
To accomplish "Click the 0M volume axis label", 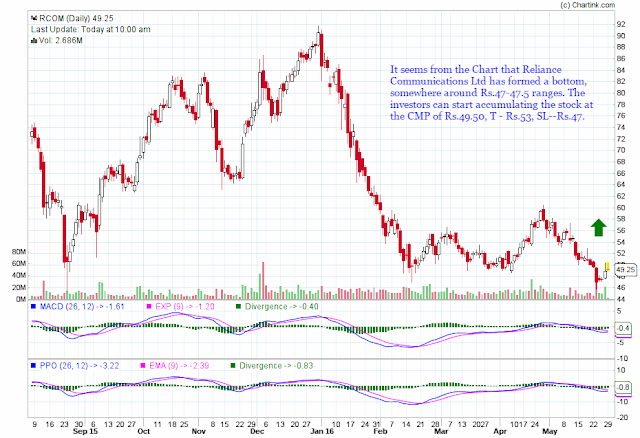I will click(x=21, y=299).
